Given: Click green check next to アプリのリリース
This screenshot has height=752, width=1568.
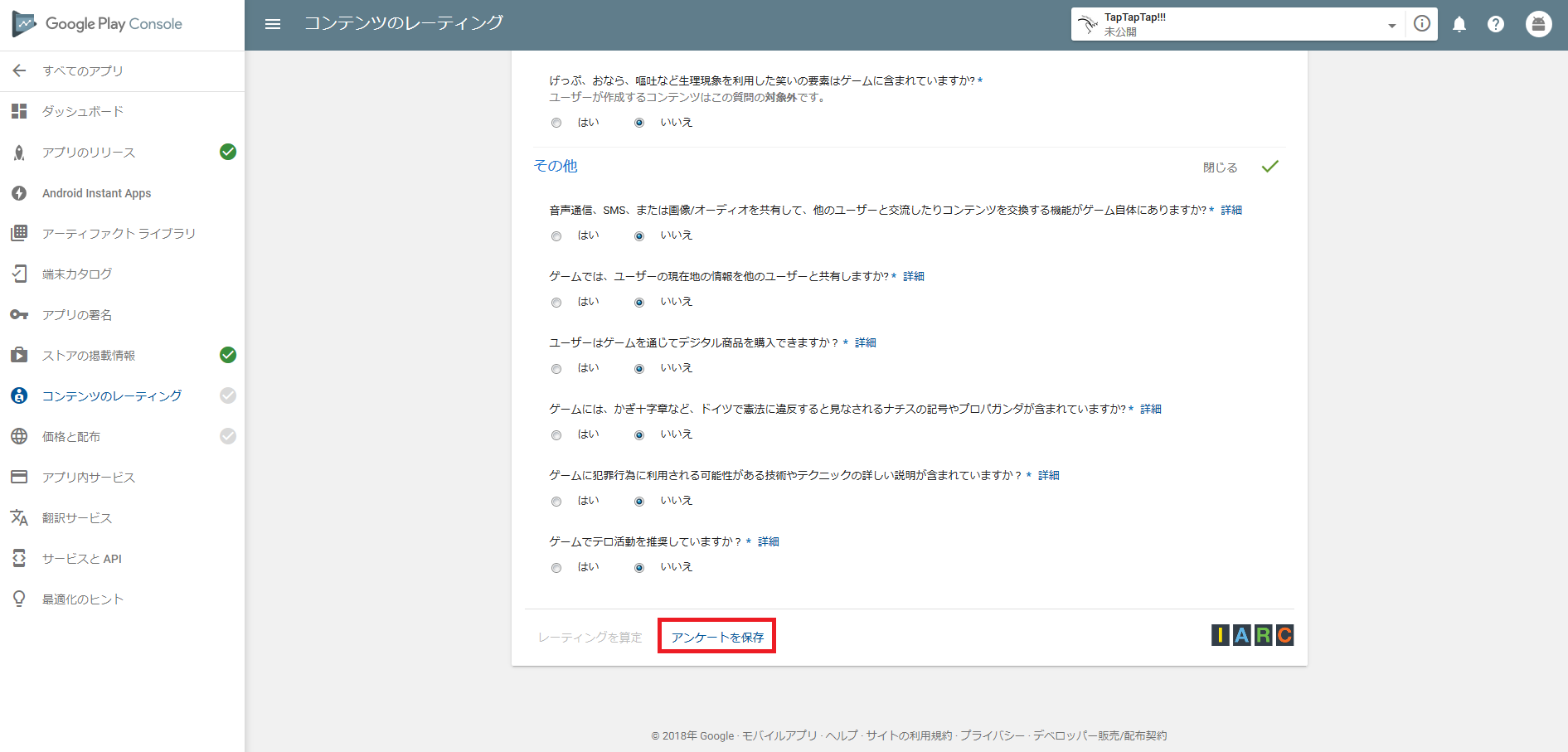Looking at the screenshot, I should click(x=228, y=152).
